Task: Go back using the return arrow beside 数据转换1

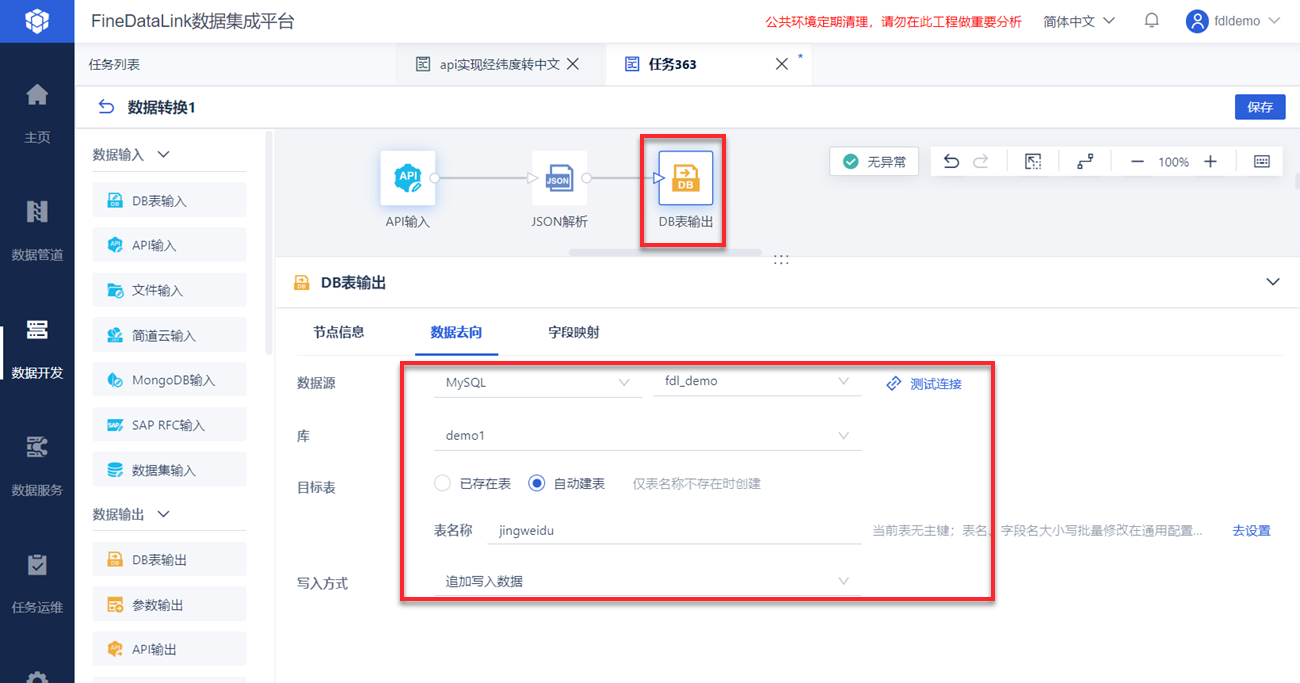Action: pyautogui.click(x=106, y=107)
